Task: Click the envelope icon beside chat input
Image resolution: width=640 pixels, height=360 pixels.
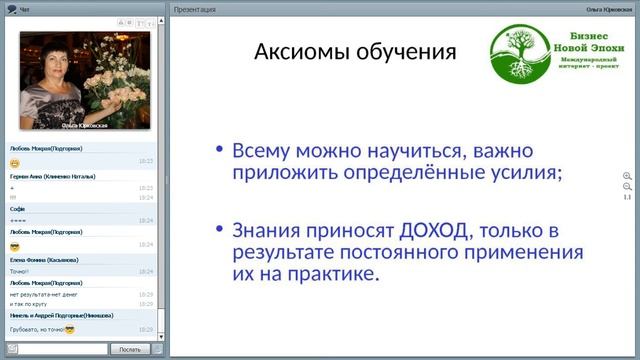Action: coord(12,349)
